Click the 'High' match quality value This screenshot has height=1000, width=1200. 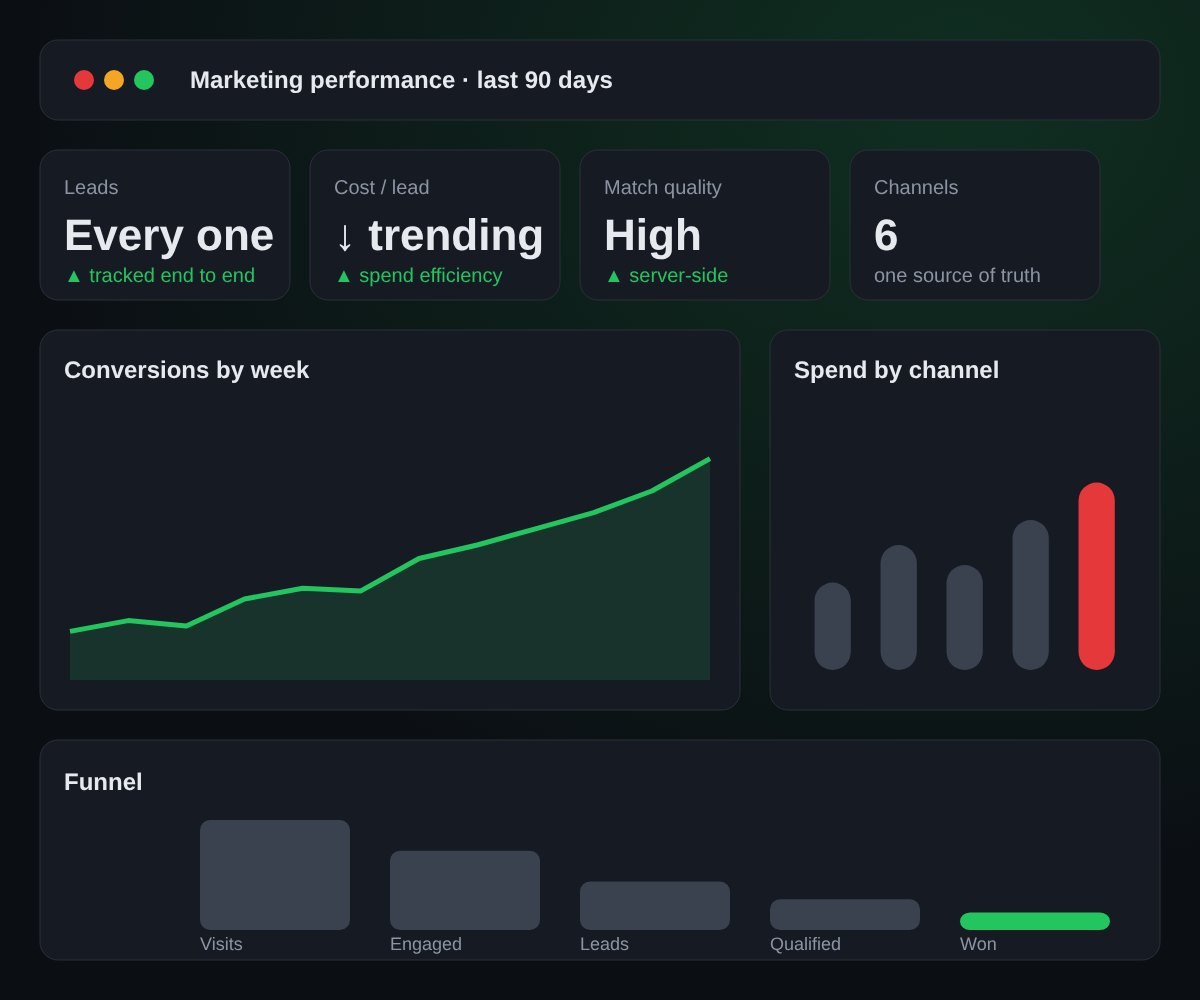click(653, 236)
